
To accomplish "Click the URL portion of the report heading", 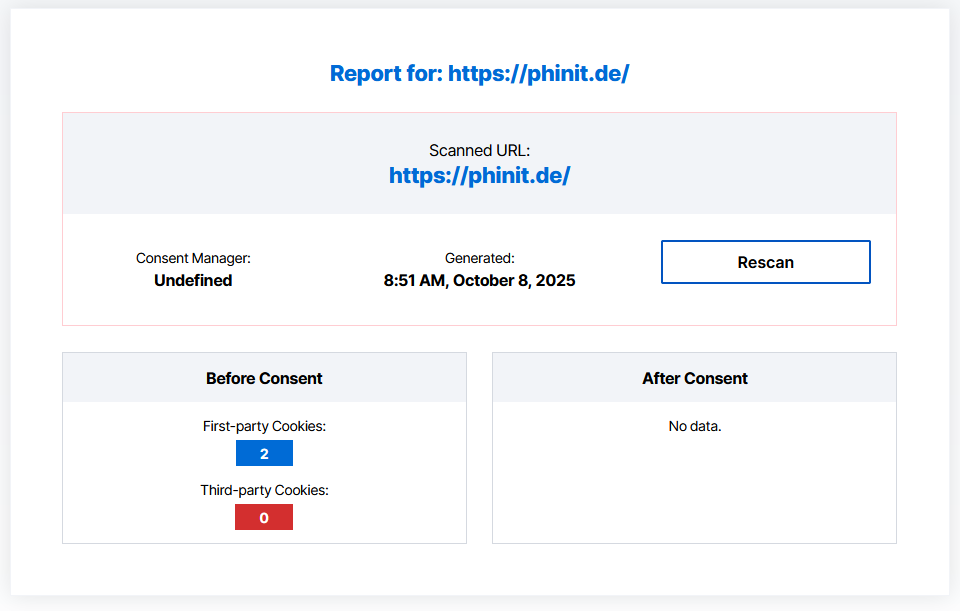I will coord(538,74).
